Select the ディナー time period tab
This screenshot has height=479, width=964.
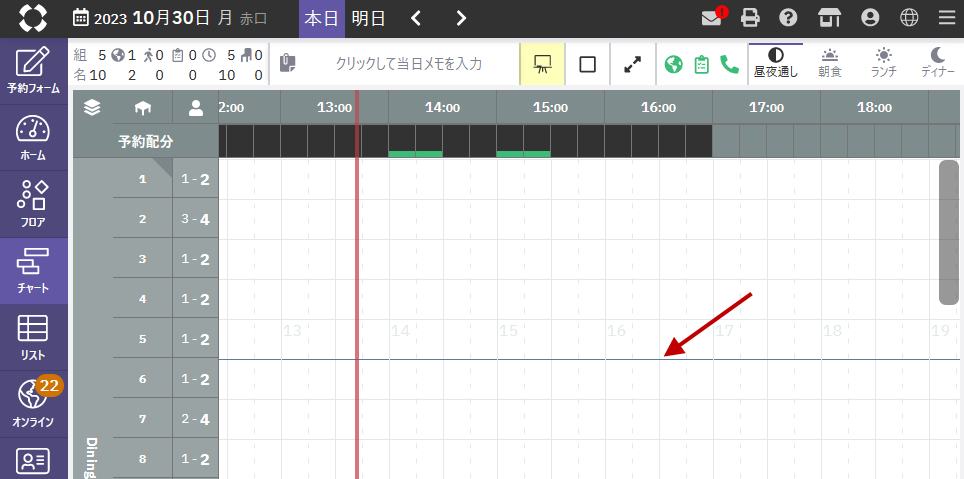[937, 63]
